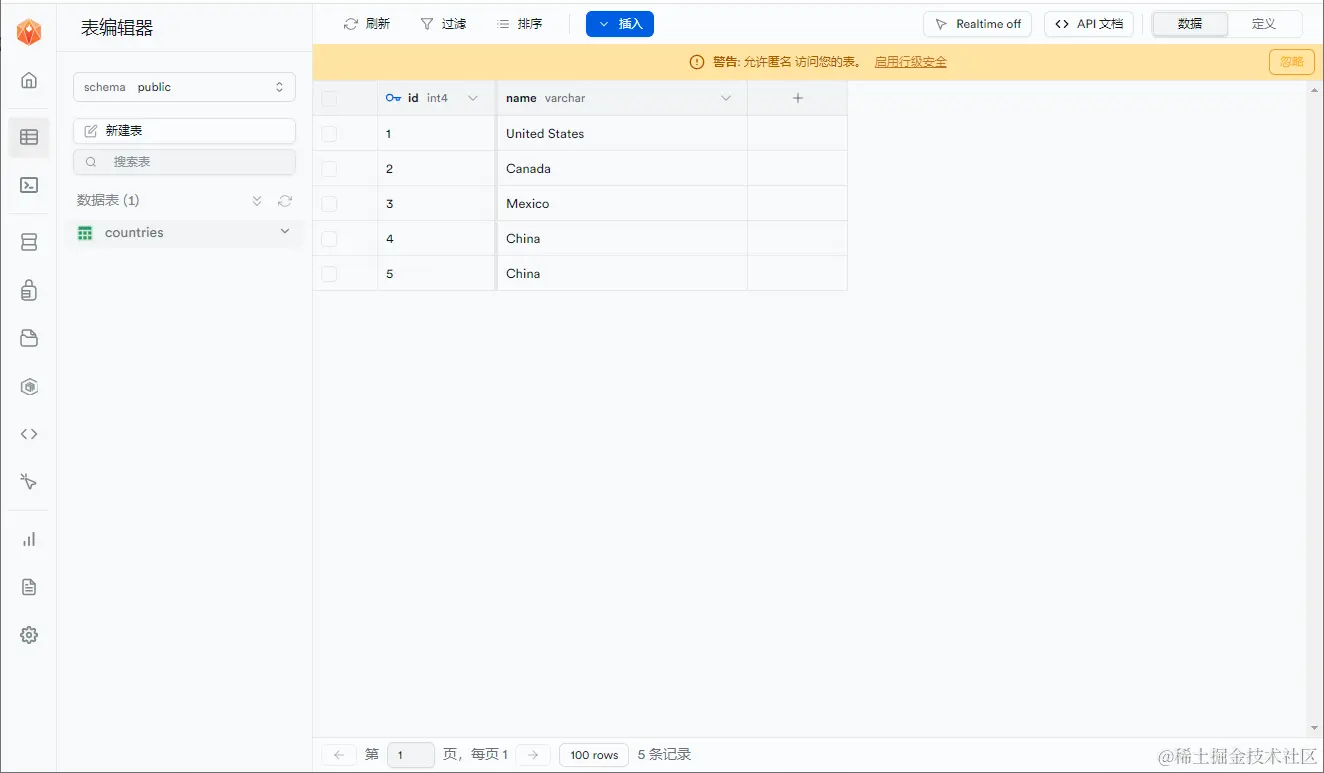Screen dimensions: 1324x773
Task: Switch to the 数据 tab
Action: (1189, 23)
